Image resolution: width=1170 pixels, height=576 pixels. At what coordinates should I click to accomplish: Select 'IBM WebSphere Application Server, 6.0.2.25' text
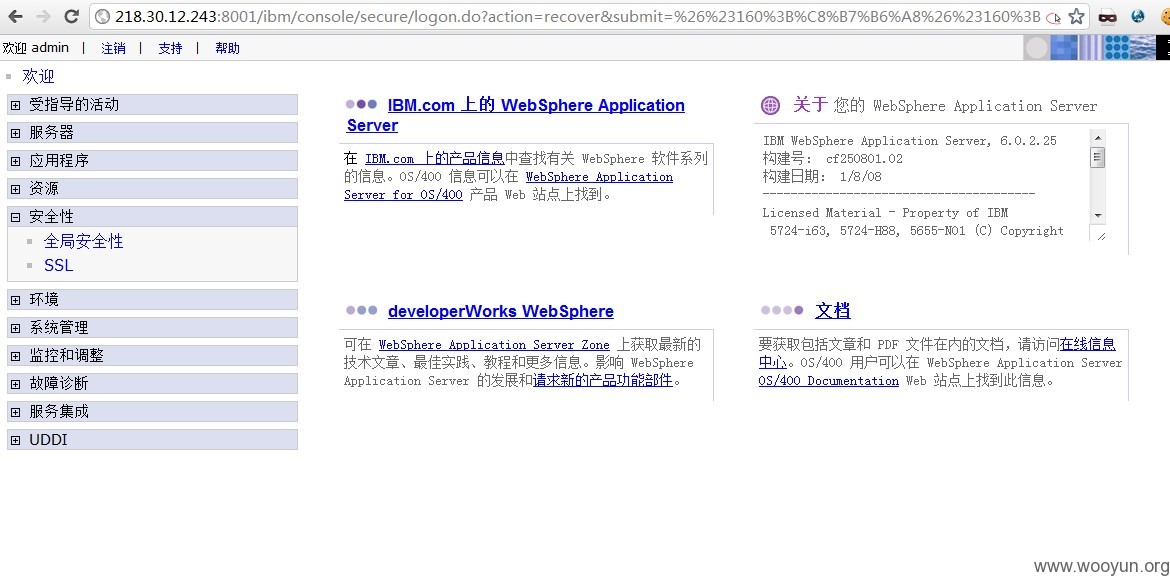point(910,141)
